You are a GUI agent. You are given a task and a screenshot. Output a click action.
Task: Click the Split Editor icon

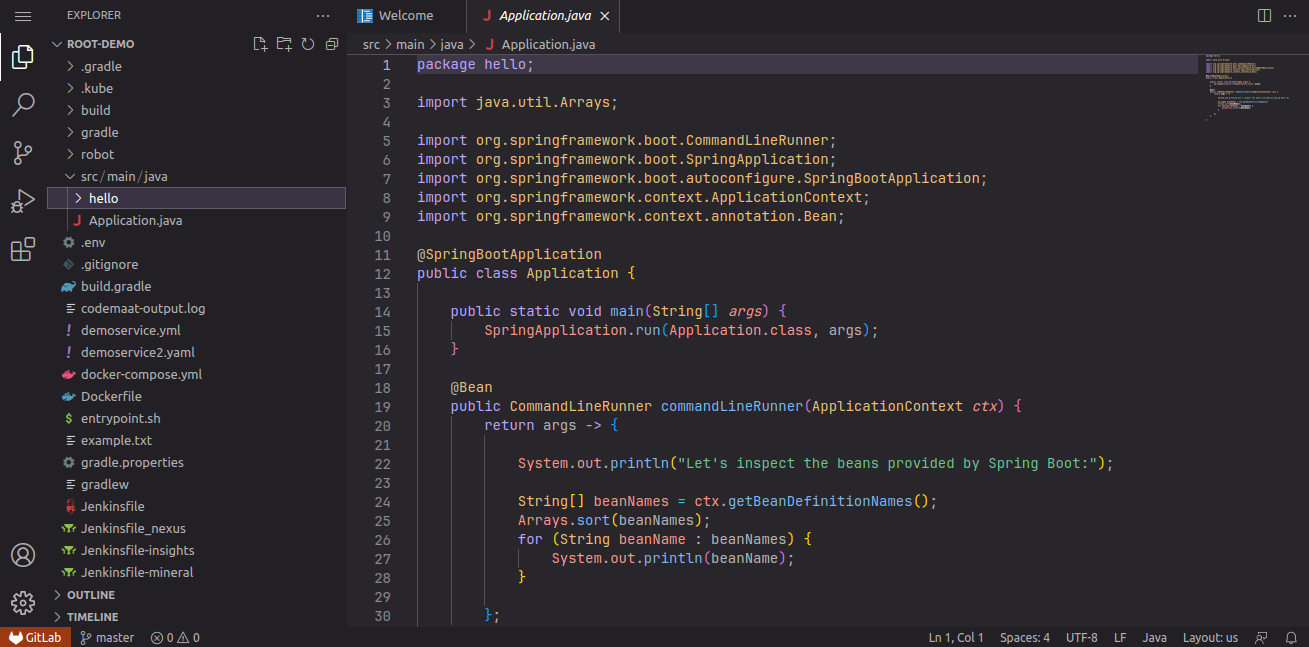tap(1264, 16)
